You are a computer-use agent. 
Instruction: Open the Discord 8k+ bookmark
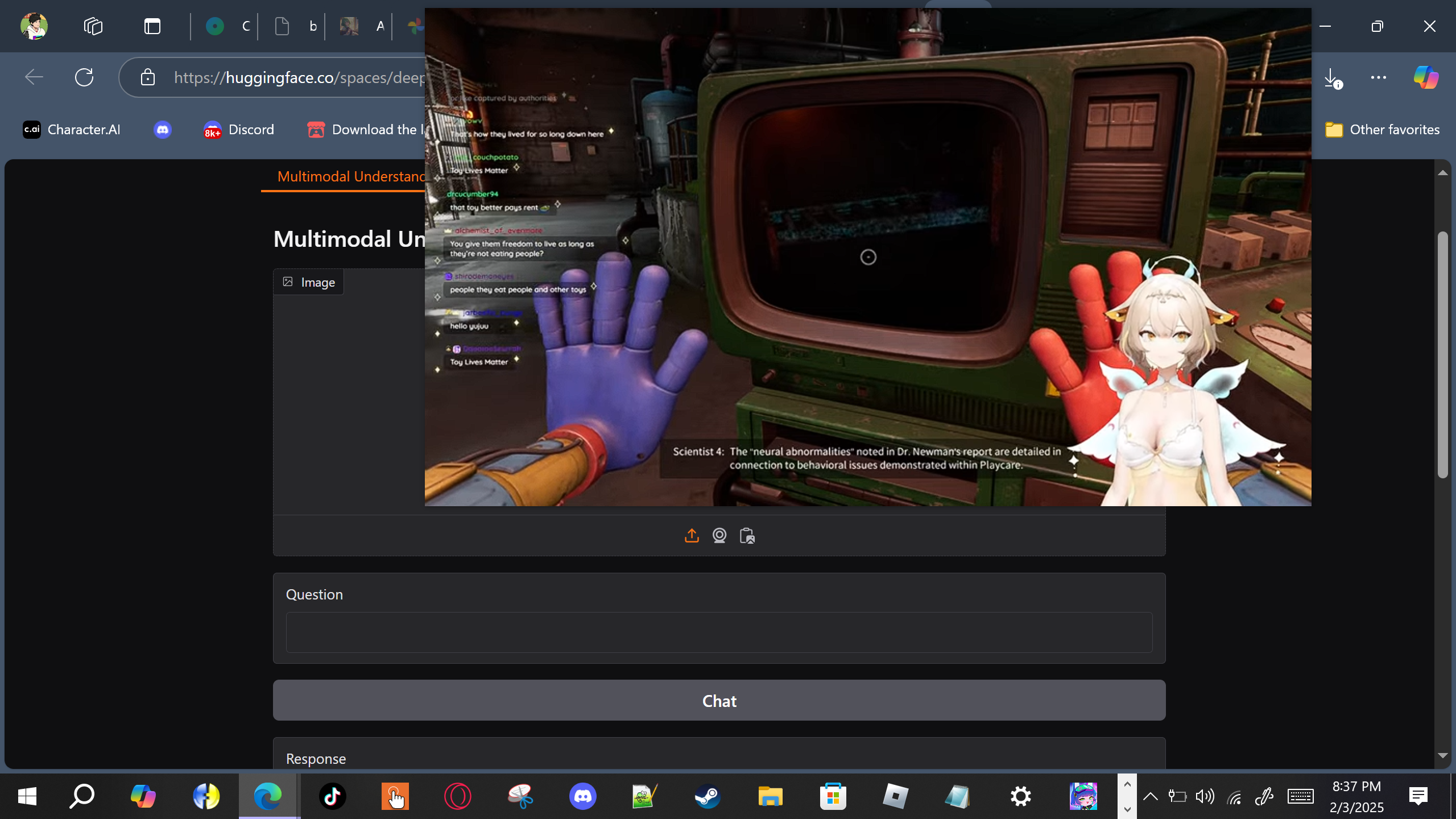[239, 130]
